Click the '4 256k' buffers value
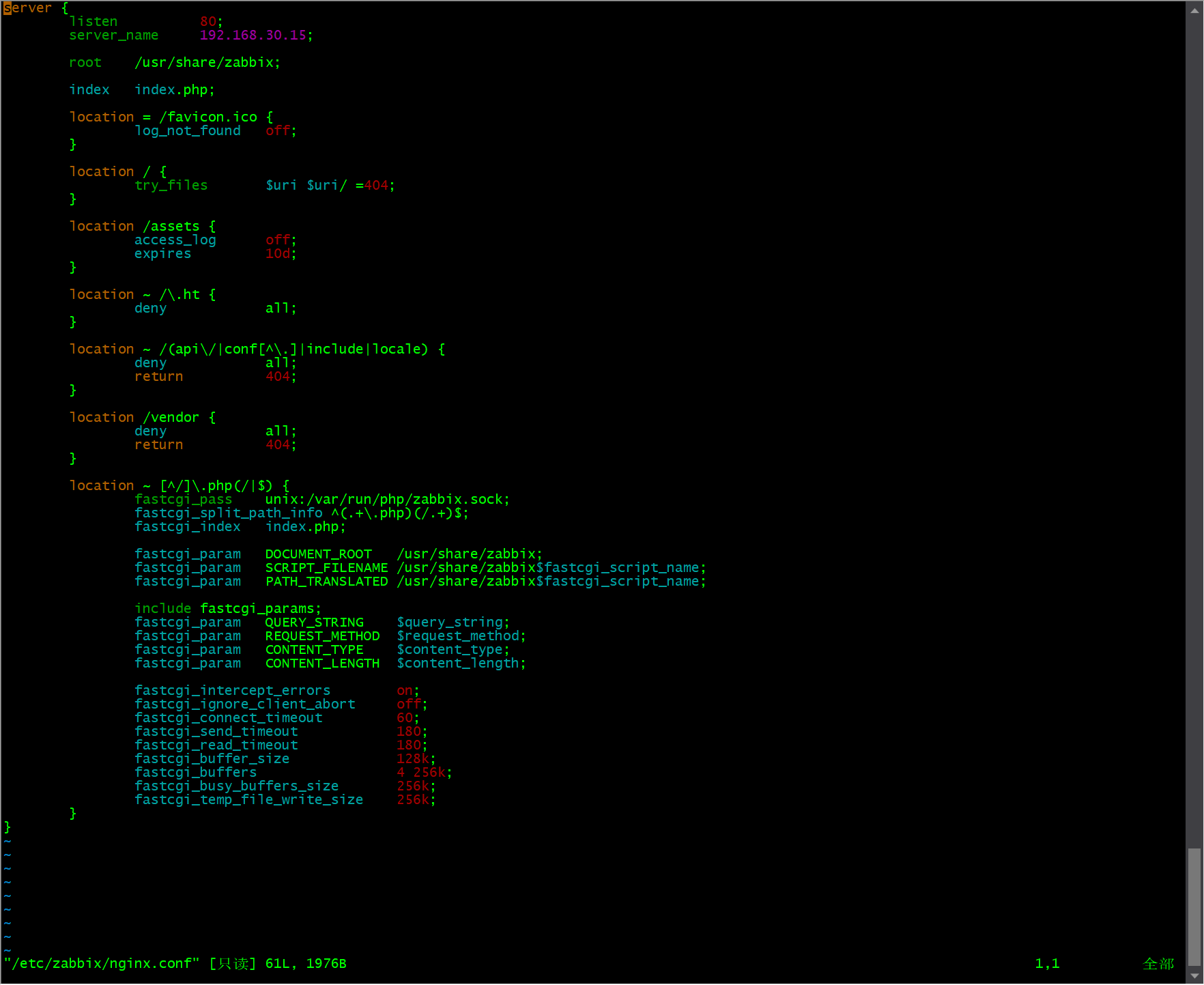The height and width of the screenshot is (985, 1204). [421, 772]
